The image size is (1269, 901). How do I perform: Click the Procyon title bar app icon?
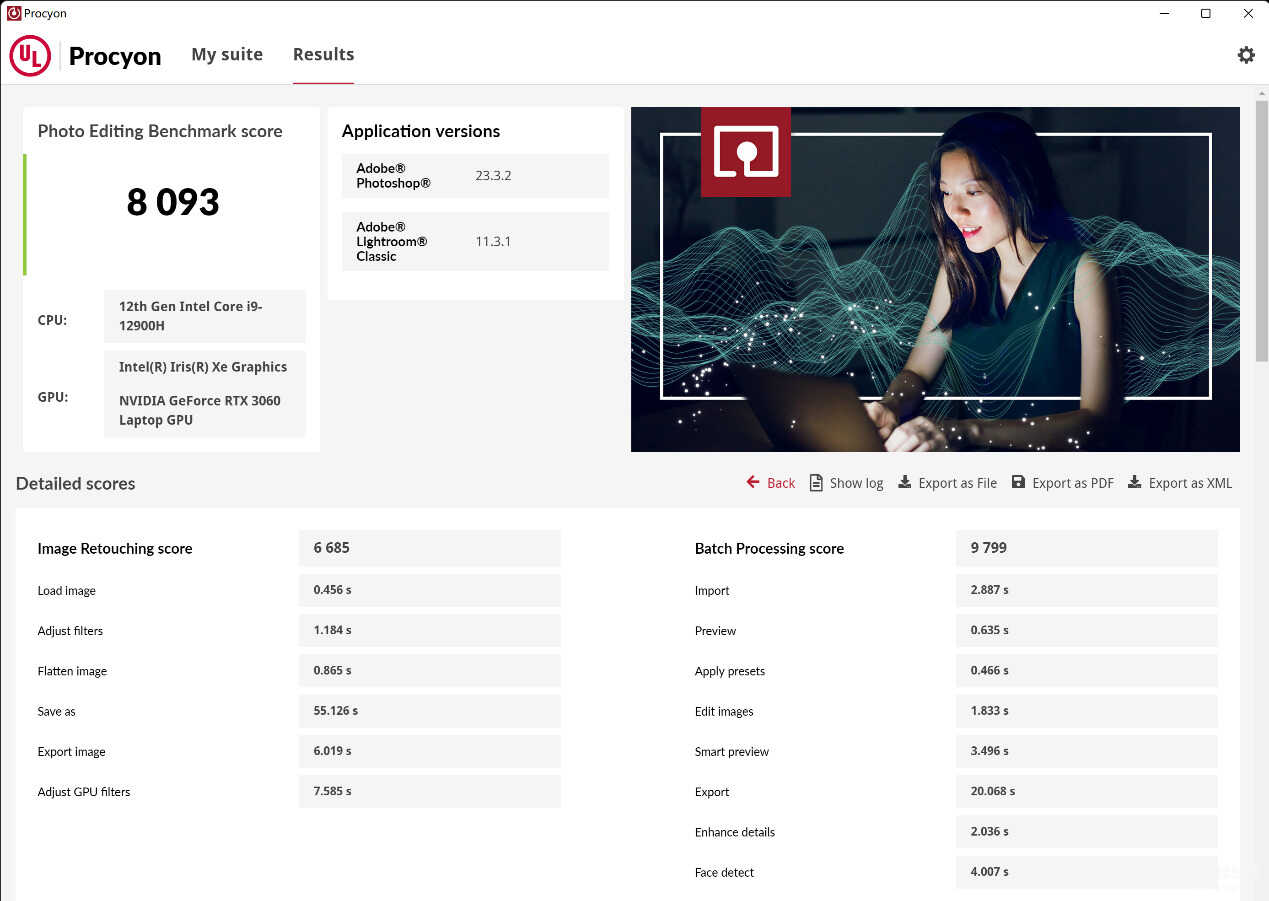tap(14, 13)
